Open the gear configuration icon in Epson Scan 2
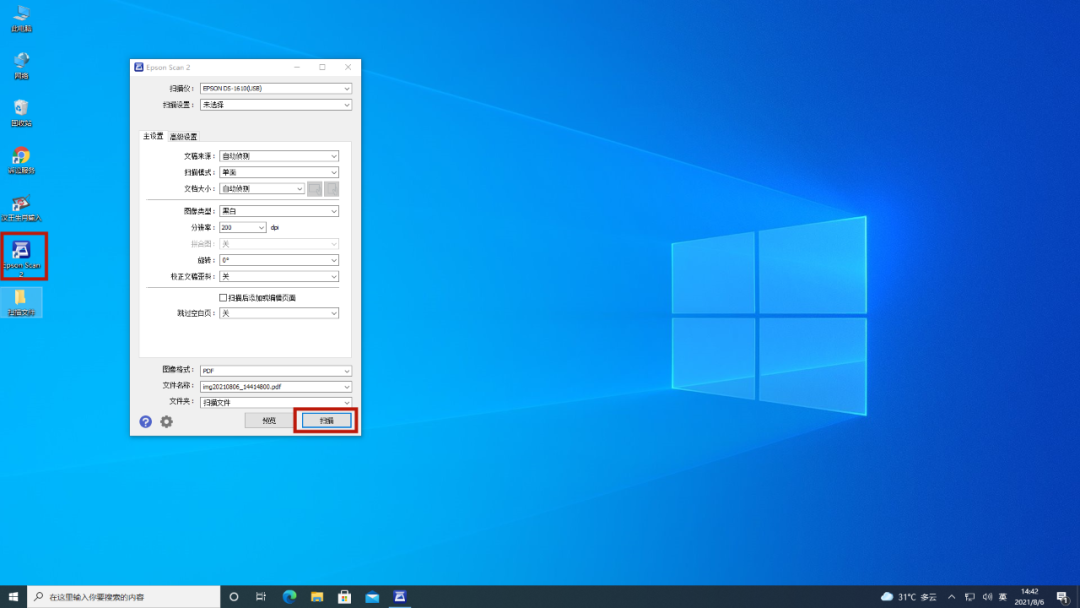 pyautogui.click(x=167, y=421)
